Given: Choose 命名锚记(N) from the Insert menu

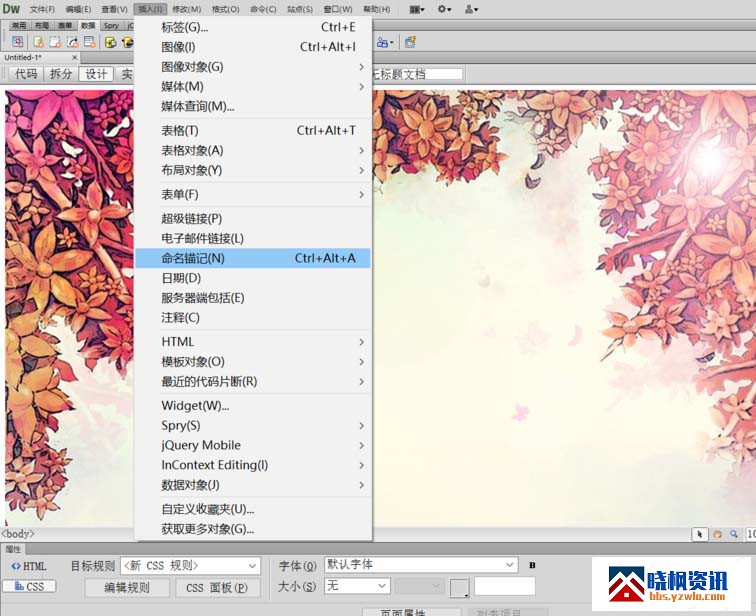Looking at the screenshot, I should tap(253, 258).
